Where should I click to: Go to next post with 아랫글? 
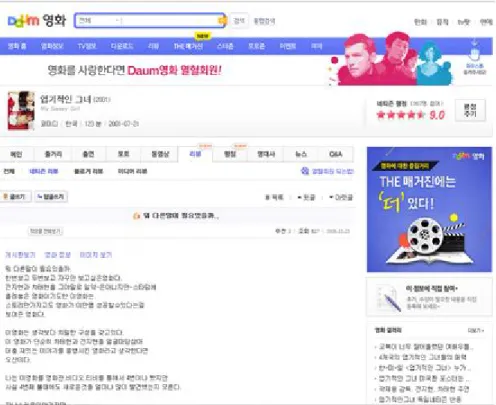pyautogui.click(x=341, y=197)
